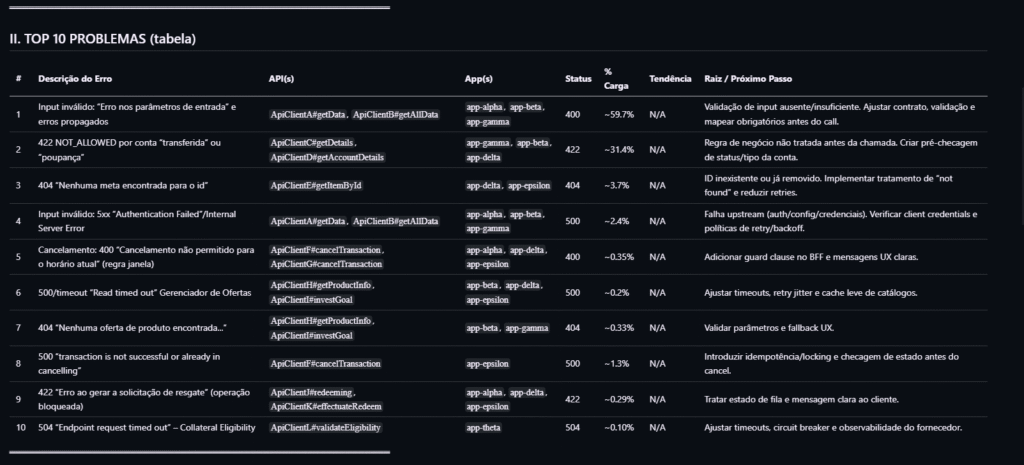Click the ApiClientL#validateEligibility code chip
Image resolution: width=1024 pixels, height=465 pixels.
[x=326, y=428]
